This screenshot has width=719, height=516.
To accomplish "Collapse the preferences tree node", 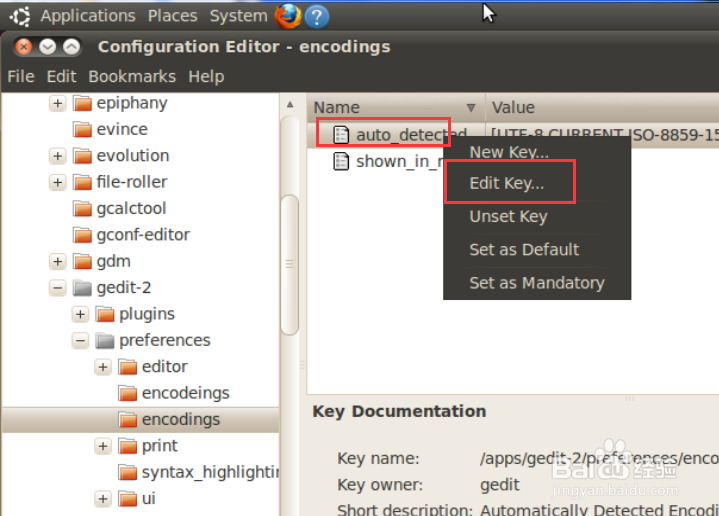I will (80, 340).
